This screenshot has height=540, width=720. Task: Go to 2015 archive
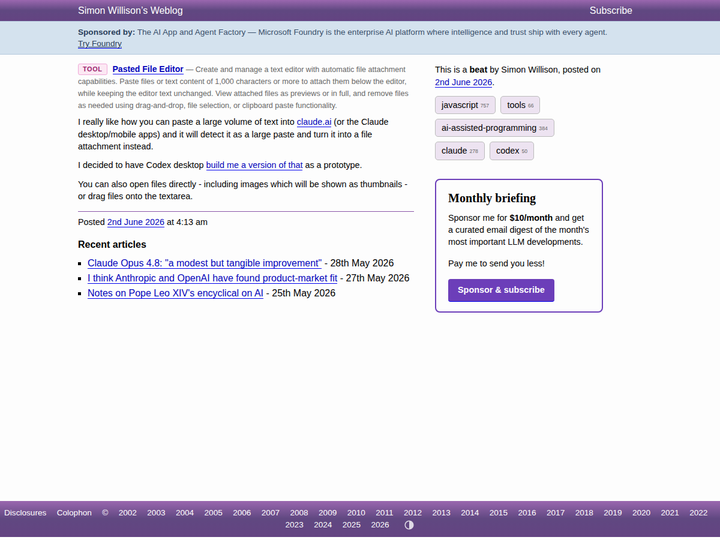tap(498, 512)
